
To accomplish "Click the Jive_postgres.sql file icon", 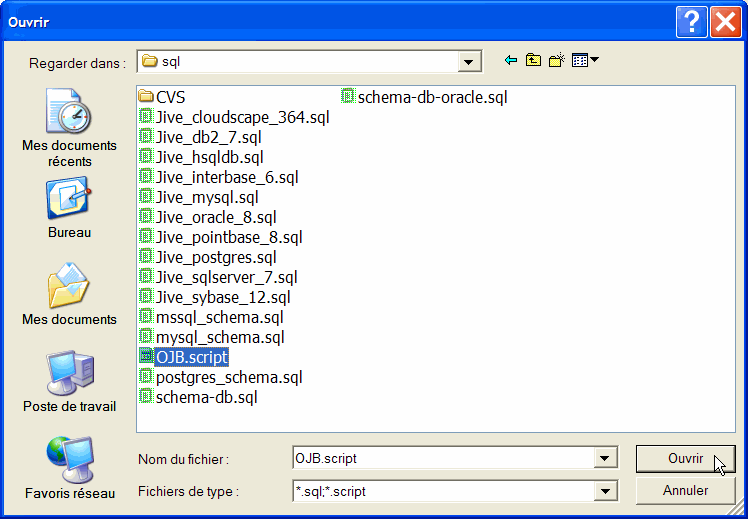I will pos(145,257).
